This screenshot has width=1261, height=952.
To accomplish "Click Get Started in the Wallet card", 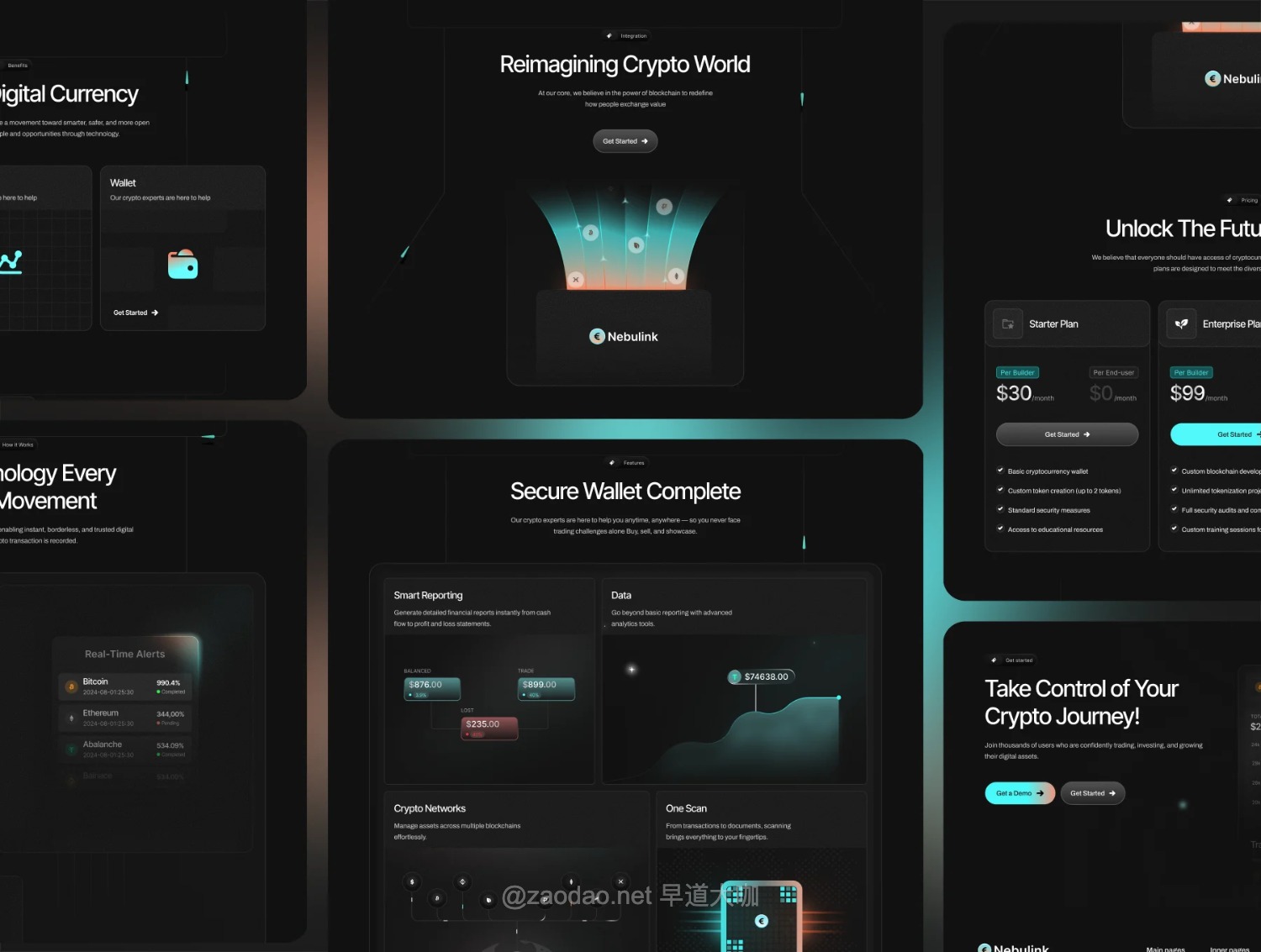I will (136, 313).
